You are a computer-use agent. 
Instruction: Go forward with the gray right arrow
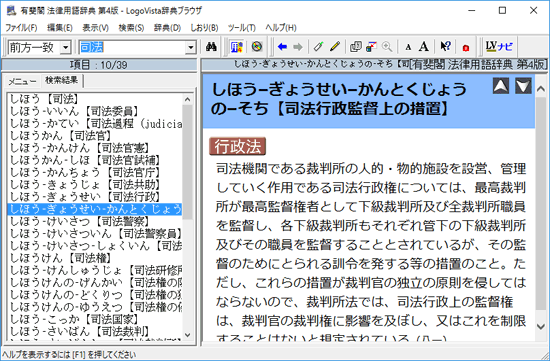coord(298,47)
